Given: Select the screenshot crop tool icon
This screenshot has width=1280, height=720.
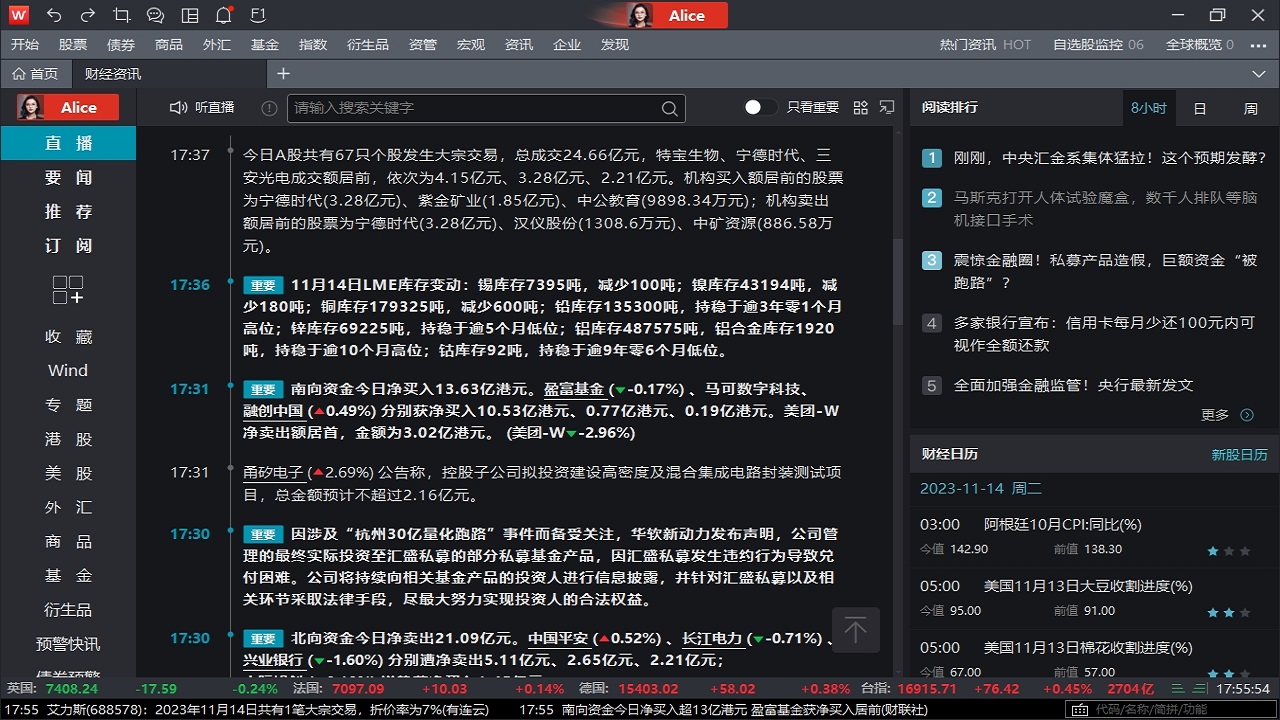Looking at the screenshot, I should point(122,15).
